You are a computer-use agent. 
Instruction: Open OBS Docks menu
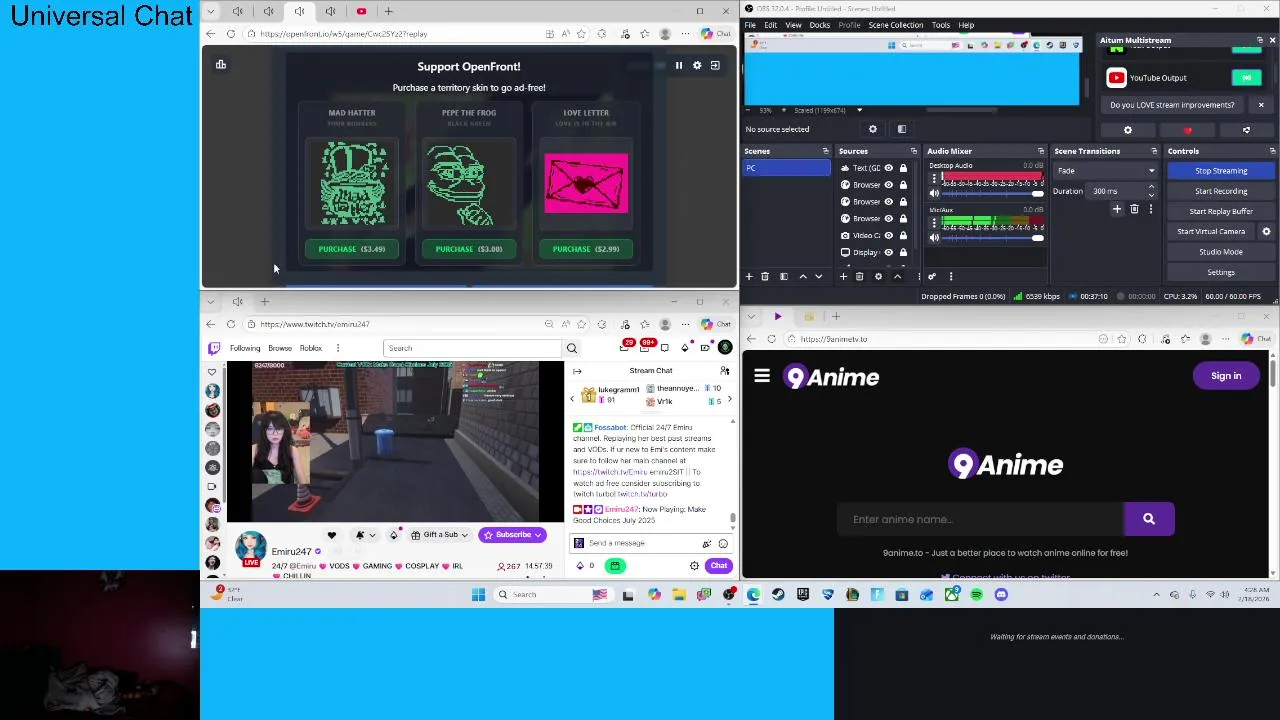pyautogui.click(x=820, y=25)
